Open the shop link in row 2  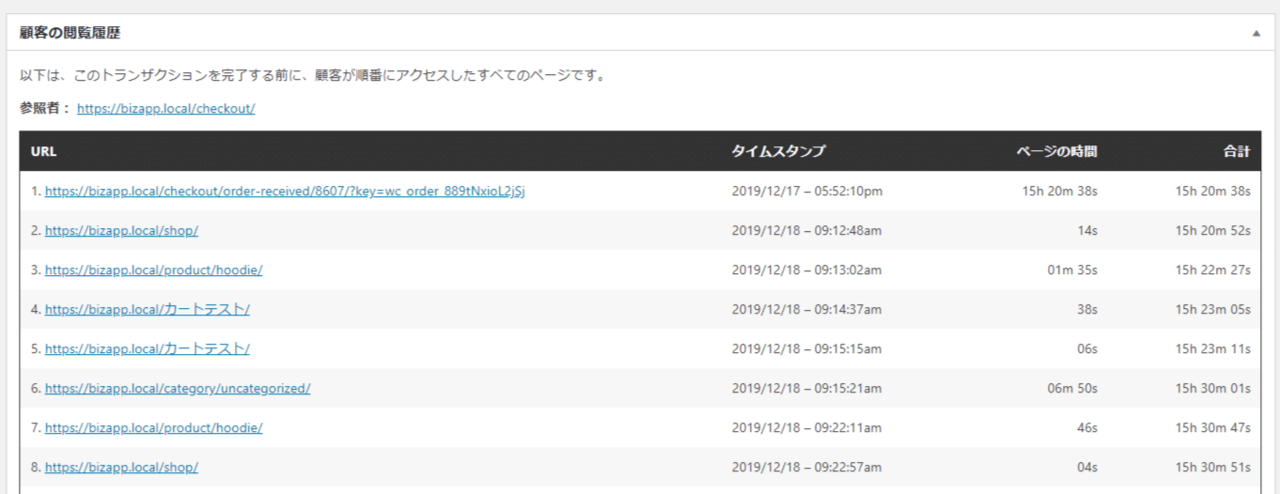coord(121,230)
